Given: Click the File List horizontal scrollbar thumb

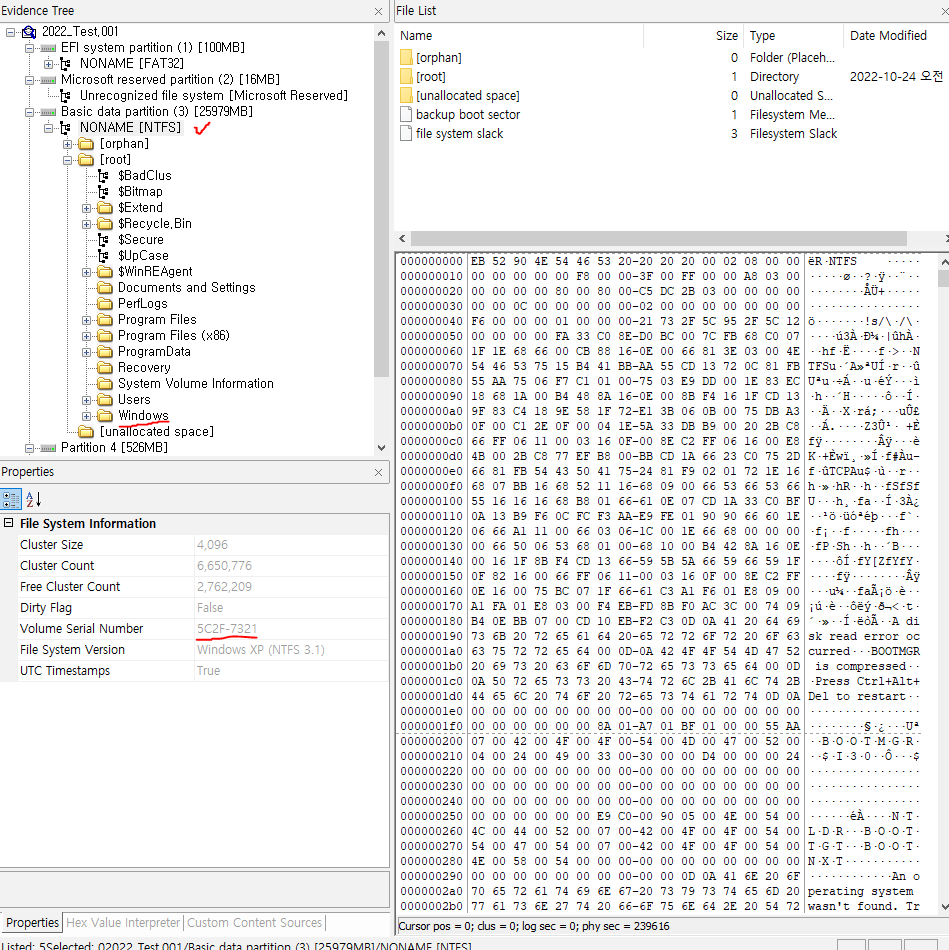Looking at the screenshot, I should tap(659, 238).
